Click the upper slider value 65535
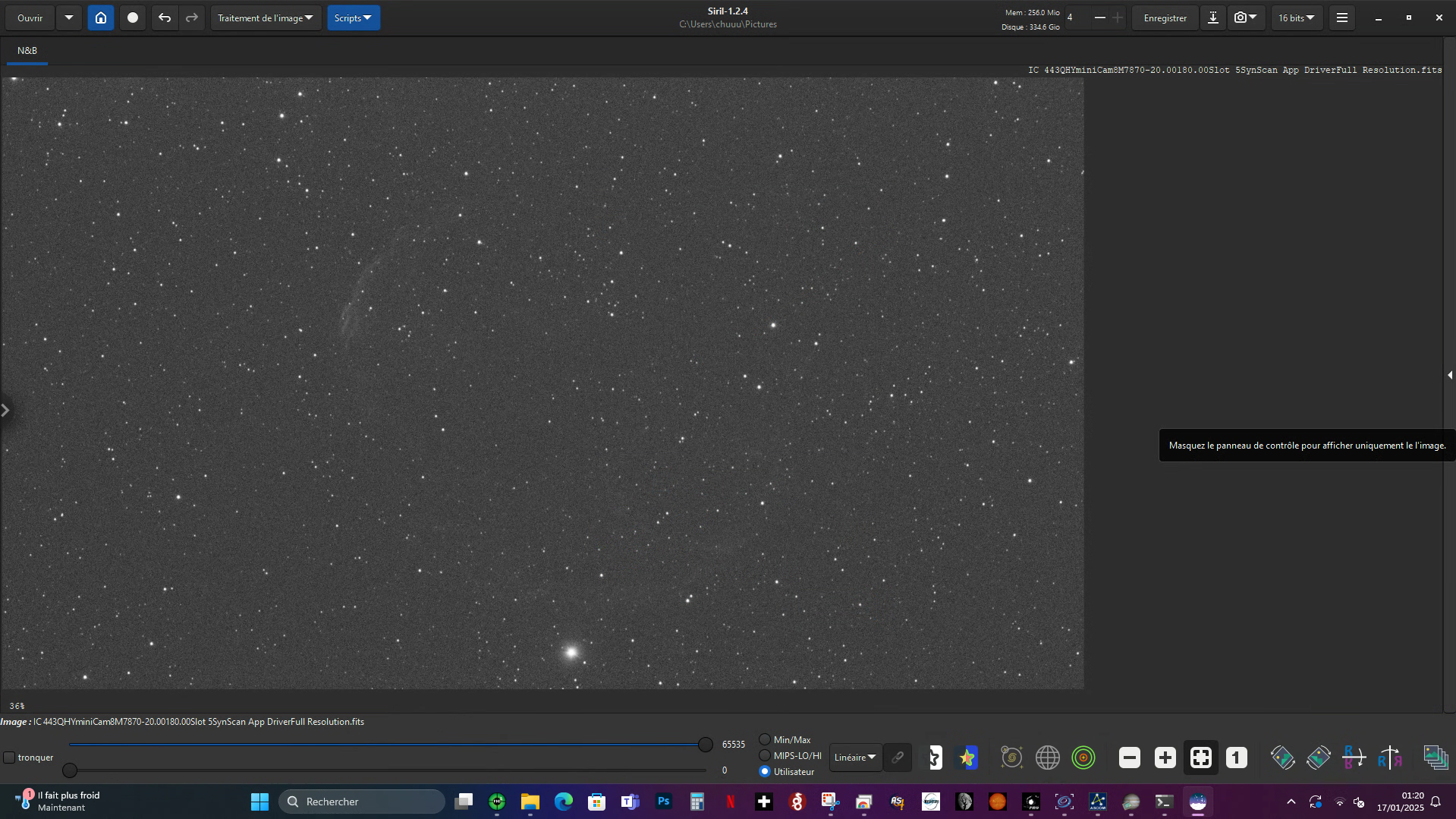1456x819 pixels. [734, 745]
